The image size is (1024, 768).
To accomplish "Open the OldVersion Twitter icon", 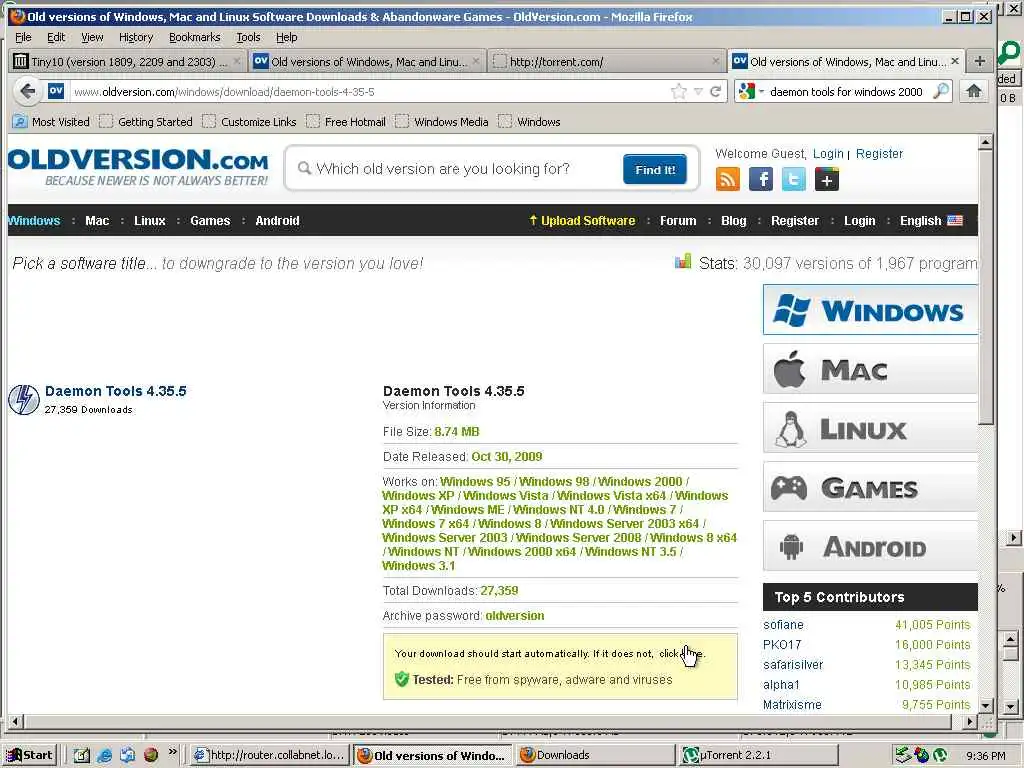I will point(793,179).
